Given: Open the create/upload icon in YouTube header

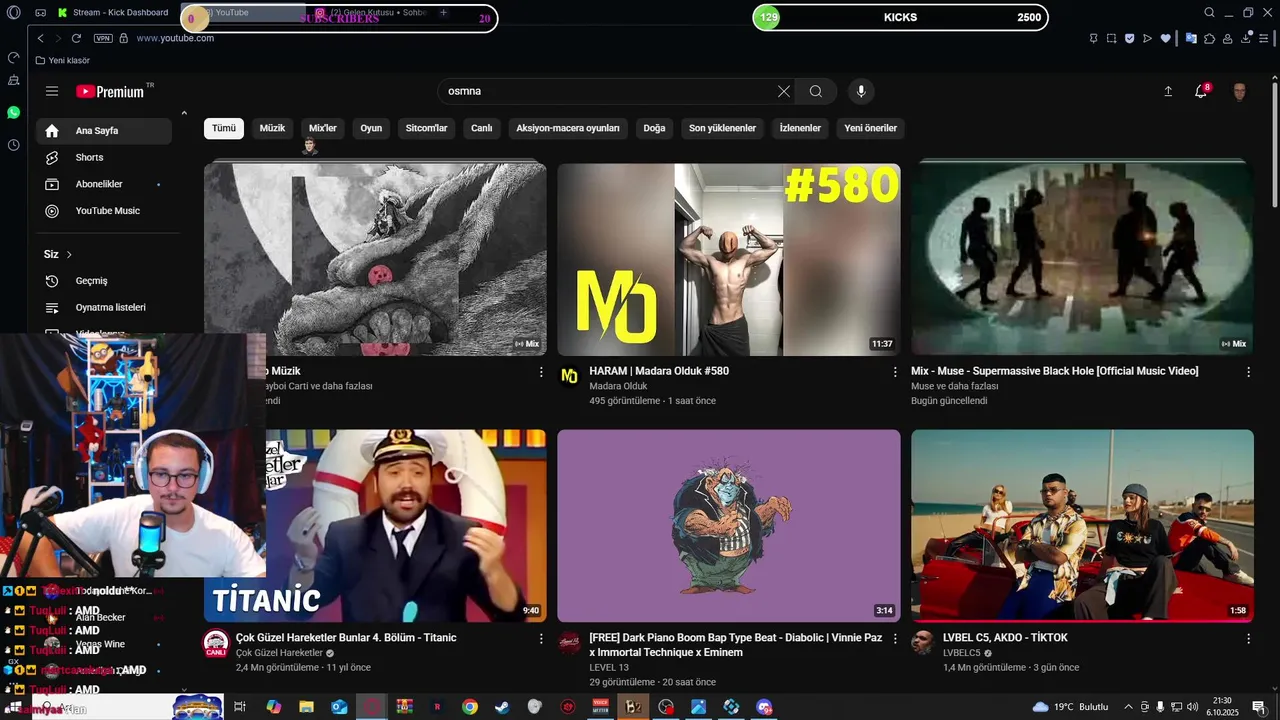Looking at the screenshot, I should [x=1168, y=91].
